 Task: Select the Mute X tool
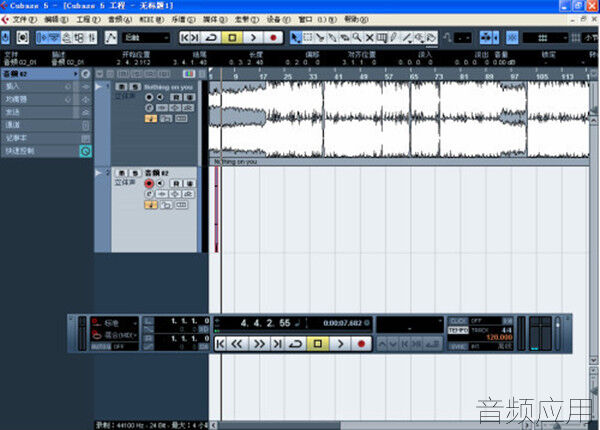click(369, 37)
